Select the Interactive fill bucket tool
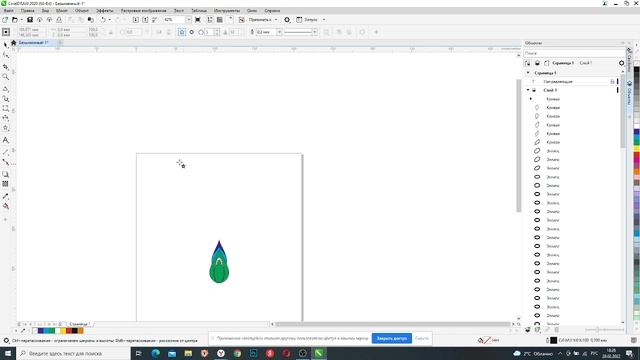Viewport: 640px width, 360px height. [6, 207]
